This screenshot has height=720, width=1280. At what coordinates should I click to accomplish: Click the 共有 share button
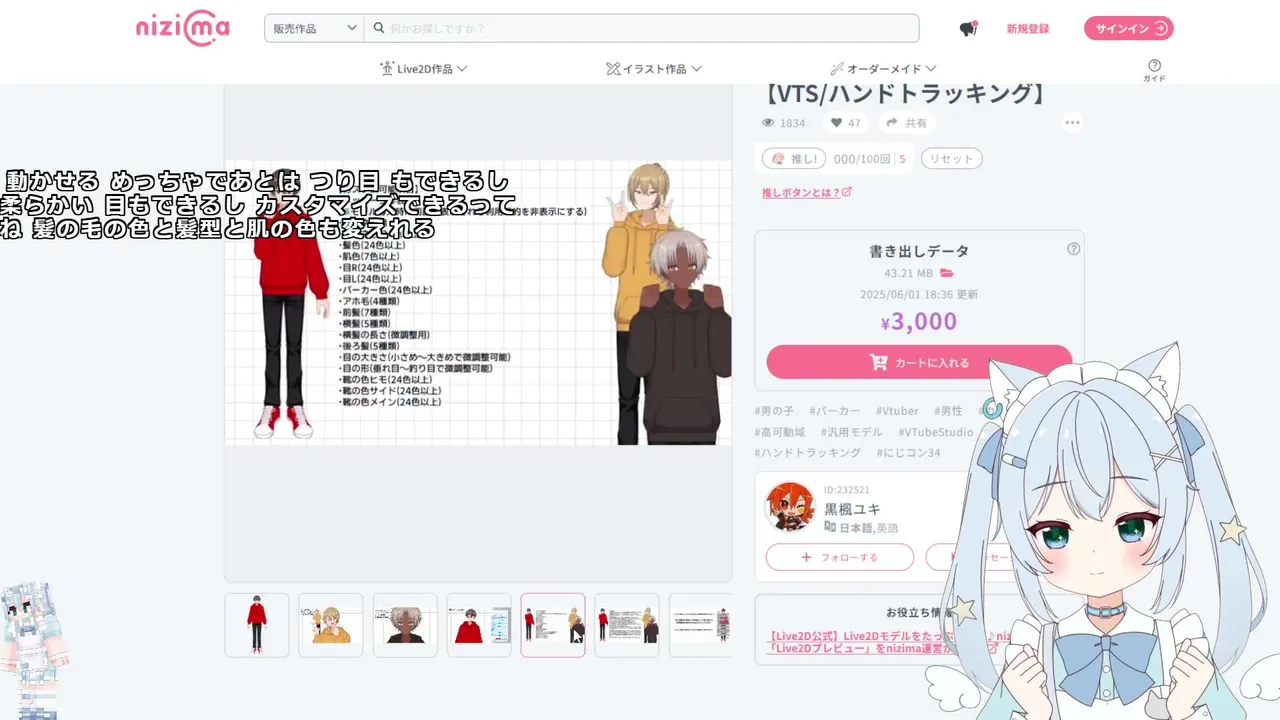click(x=906, y=123)
